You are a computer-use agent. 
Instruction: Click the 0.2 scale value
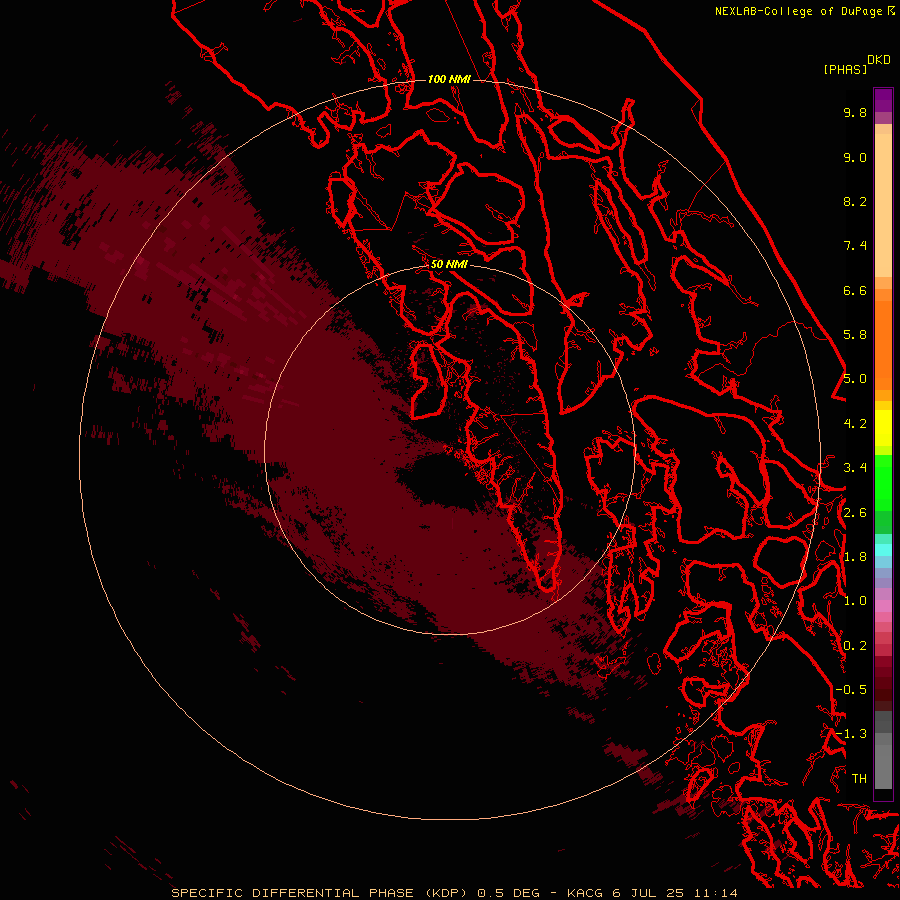855,646
